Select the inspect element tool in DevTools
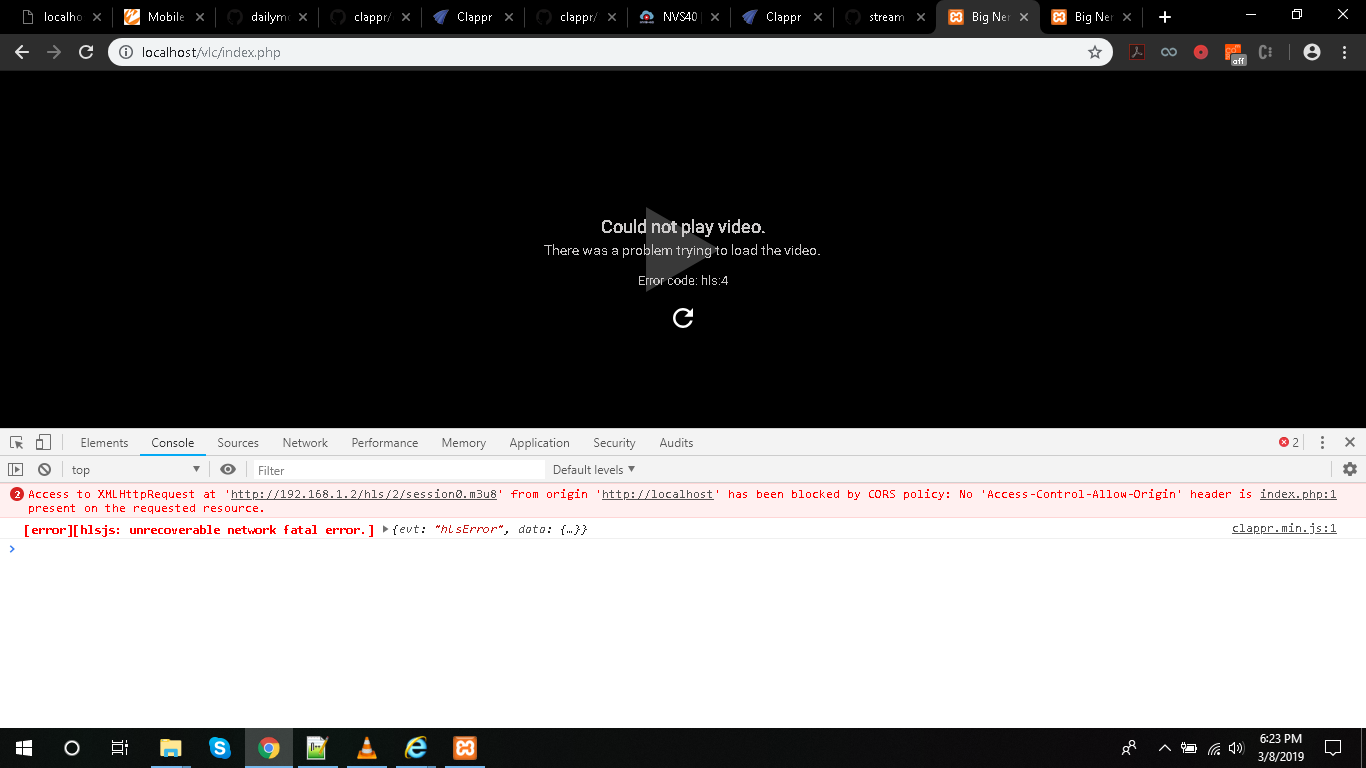Screen dimensions: 1366x768 click(15, 442)
